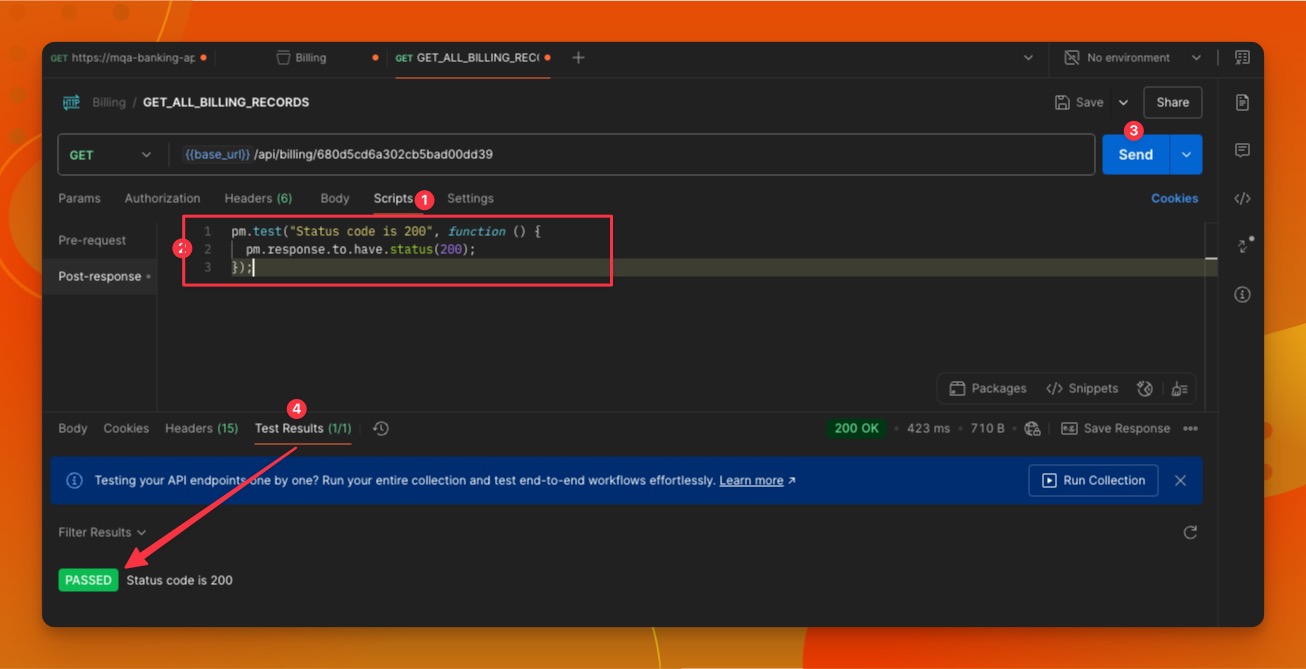Image resolution: width=1306 pixels, height=669 pixels.
Task: Click the Run Collection button
Action: [1093, 480]
